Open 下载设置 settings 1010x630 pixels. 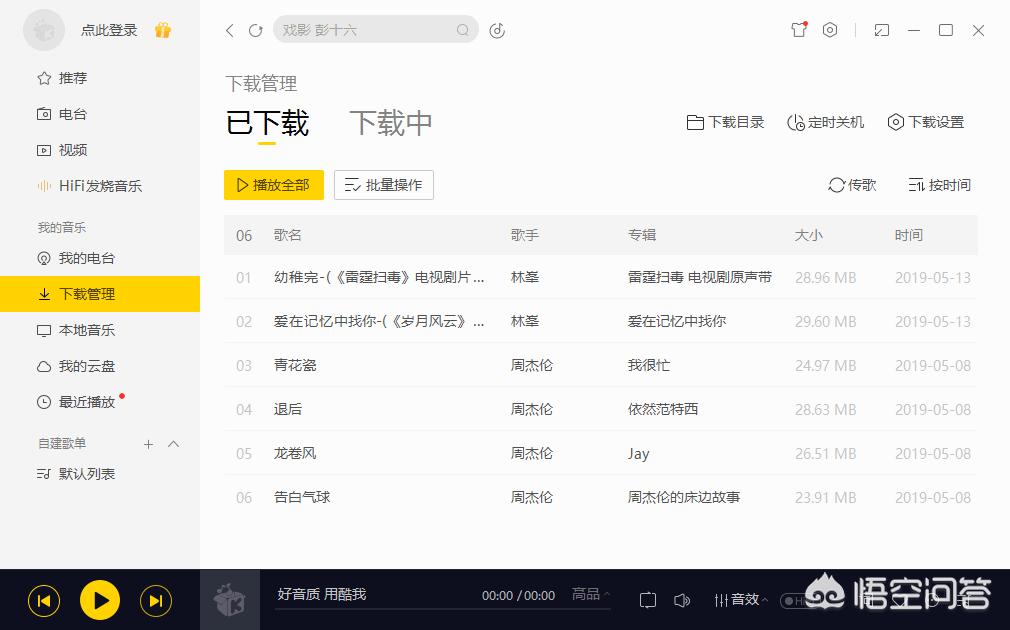[926, 122]
